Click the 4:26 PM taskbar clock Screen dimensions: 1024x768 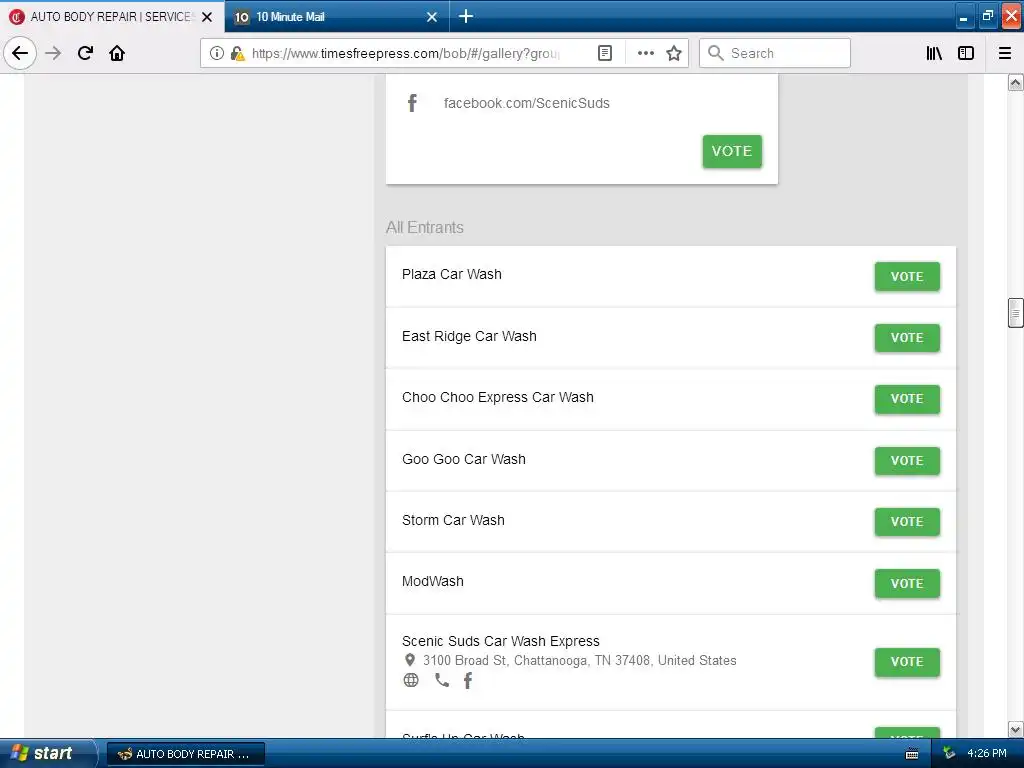(x=987, y=754)
